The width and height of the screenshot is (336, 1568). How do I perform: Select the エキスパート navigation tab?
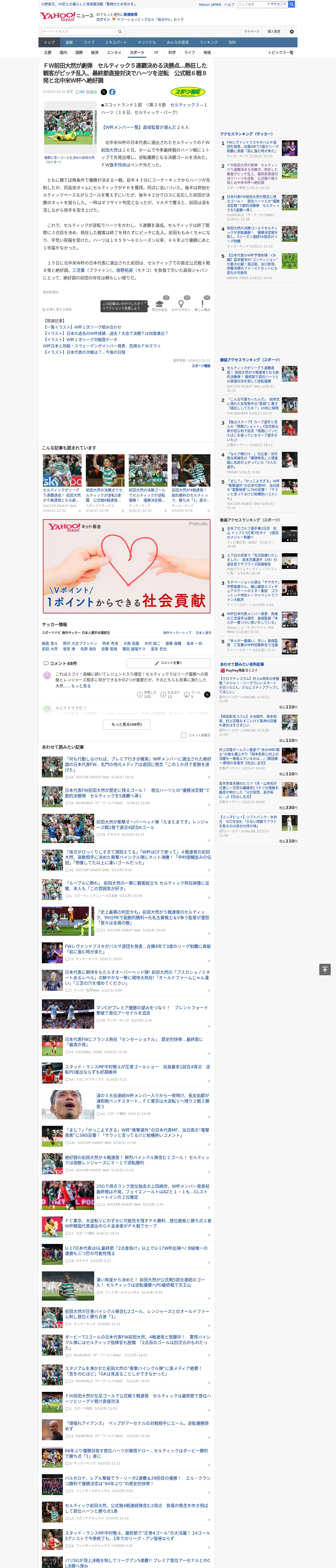click(x=116, y=43)
